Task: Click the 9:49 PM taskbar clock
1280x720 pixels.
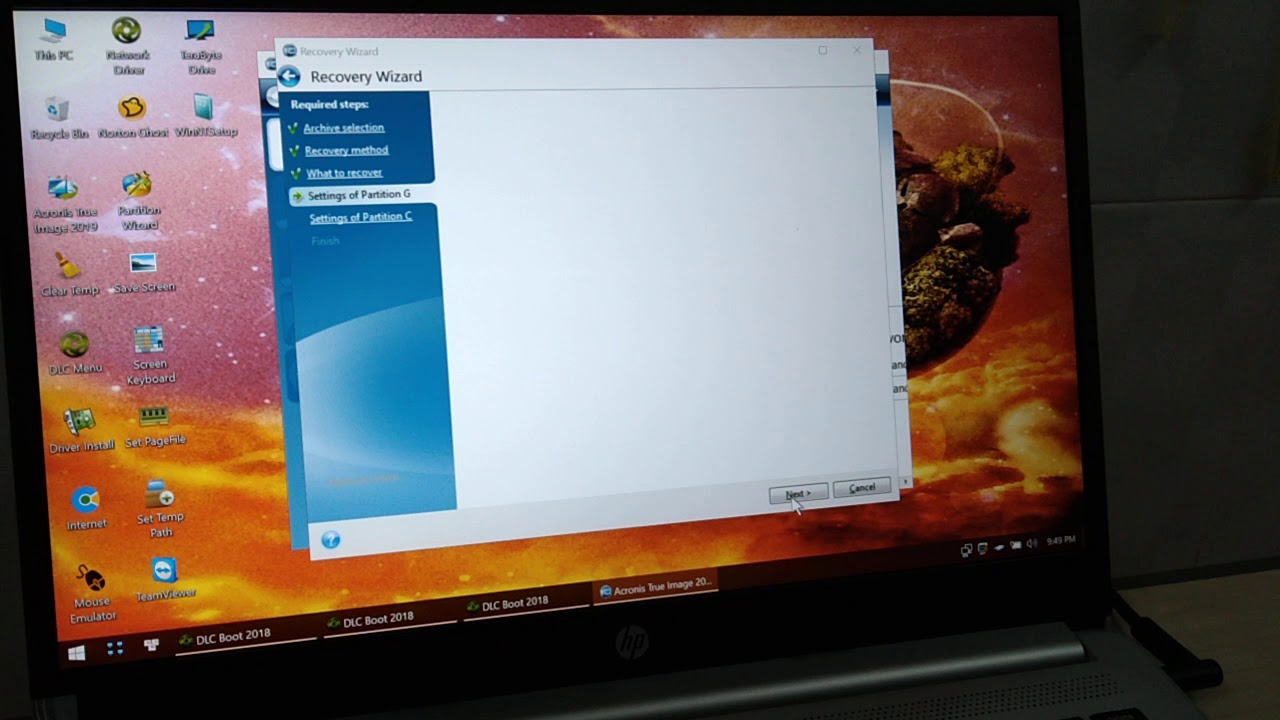Action: [x=1061, y=540]
